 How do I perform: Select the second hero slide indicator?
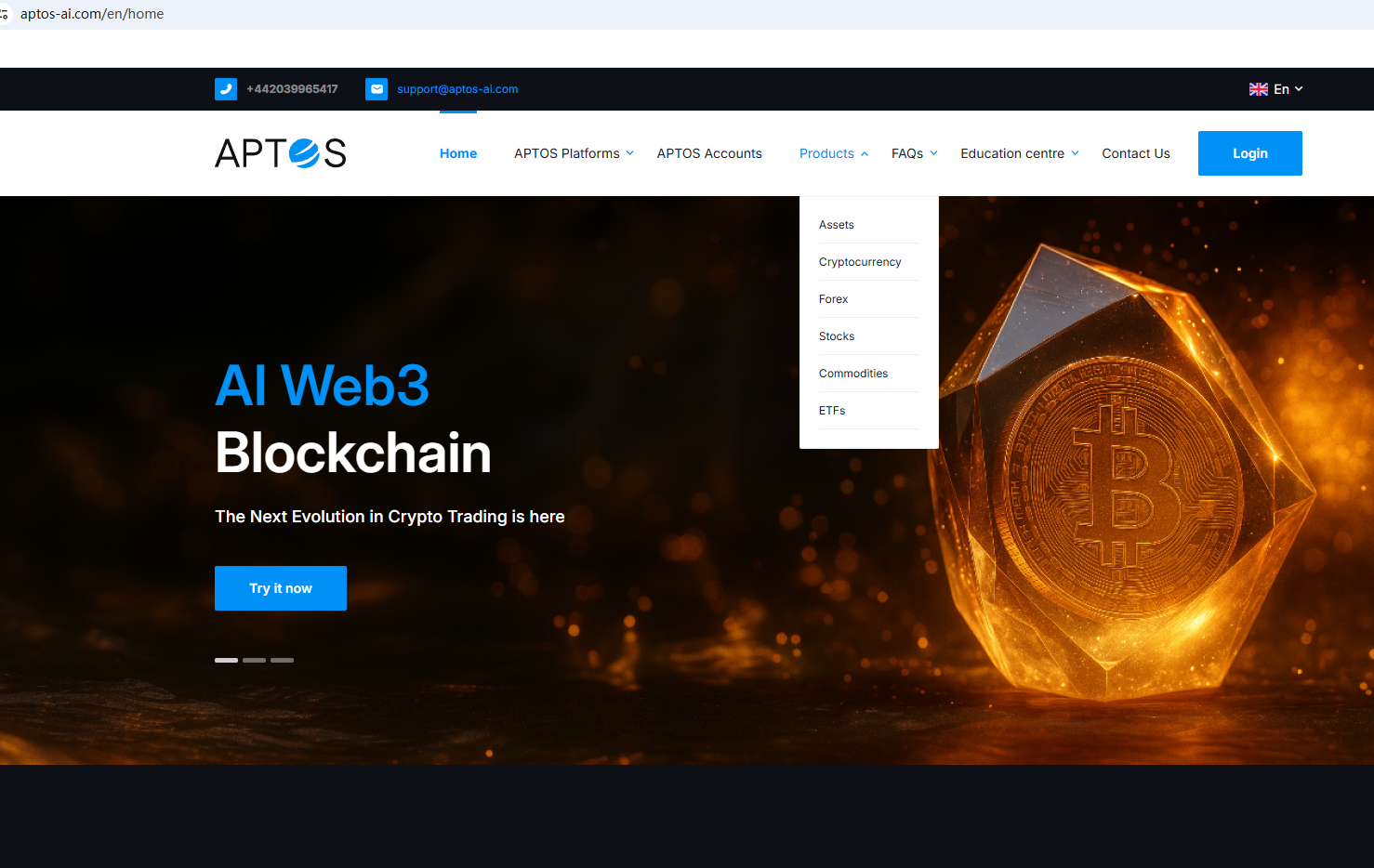click(x=254, y=660)
